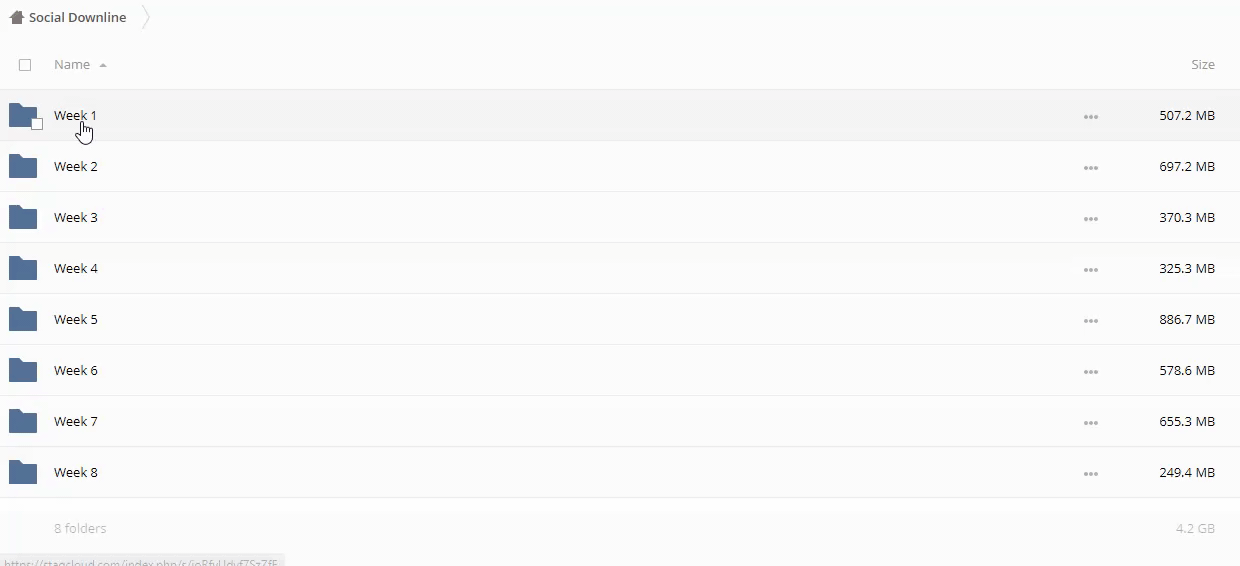Click the Week 3 folder icon
1240x566 pixels.
coord(23,217)
